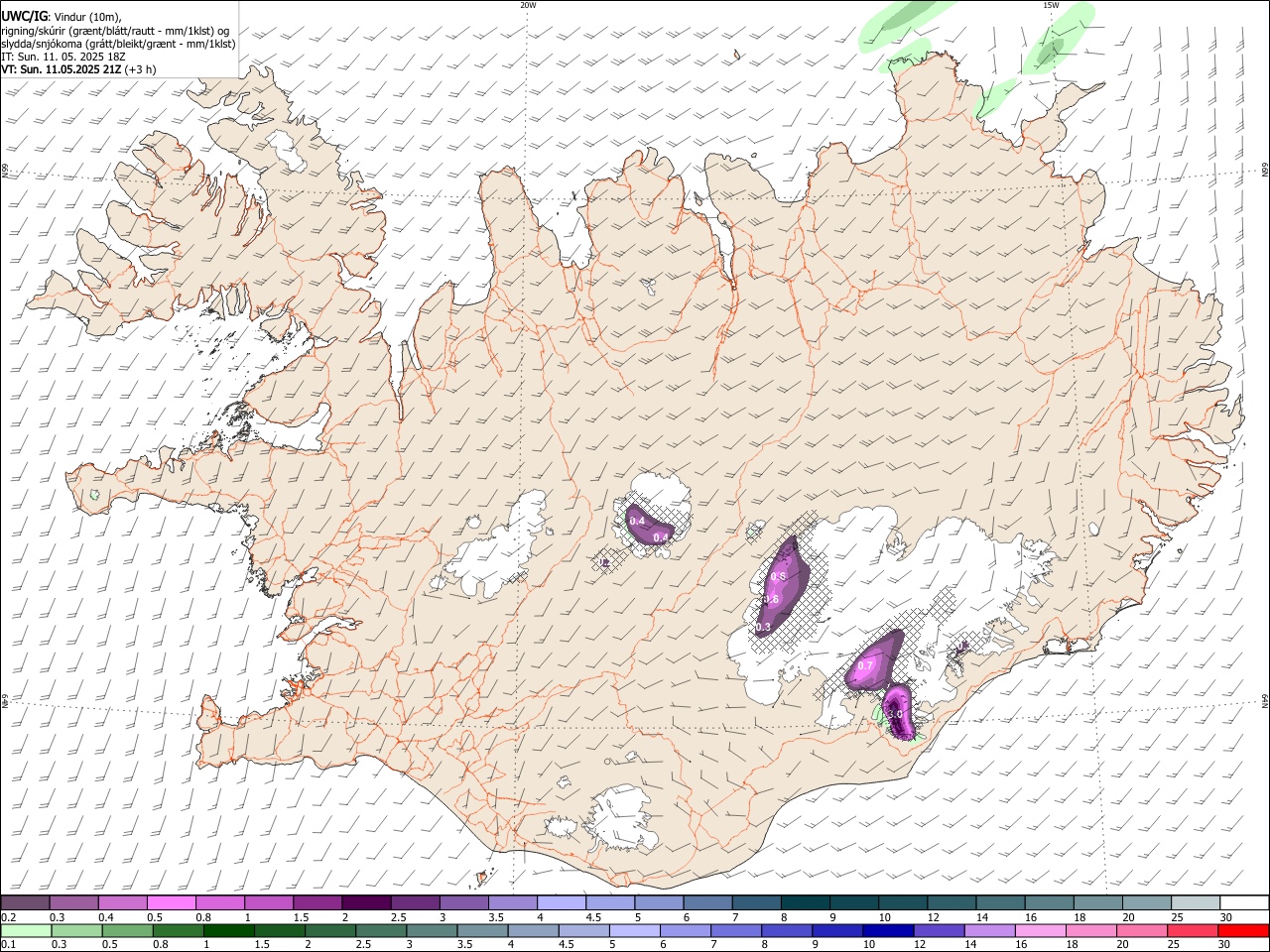The height and width of the screenshot is (952, 1270).
Task: Select the blue rain swatch starting at 8
Action: [788, 930]
